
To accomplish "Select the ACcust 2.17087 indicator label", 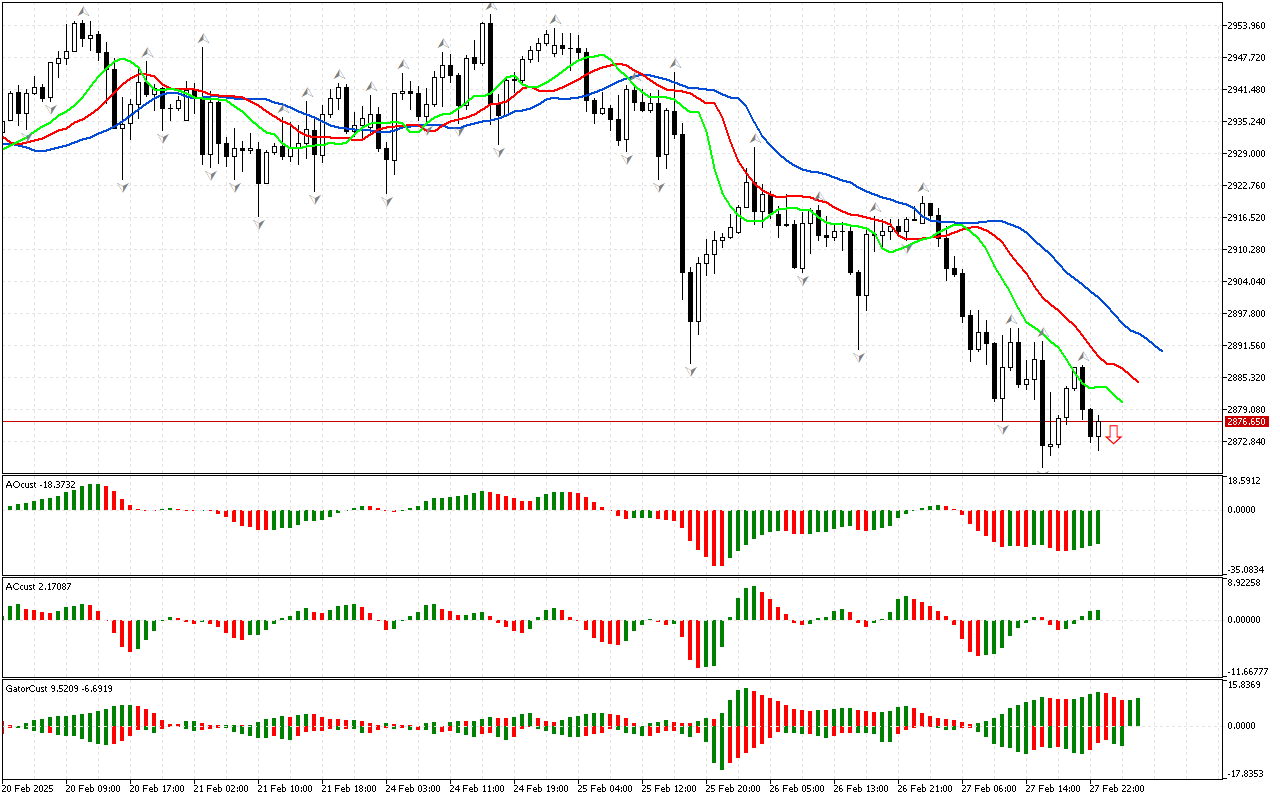I will [x=38, y=585].
